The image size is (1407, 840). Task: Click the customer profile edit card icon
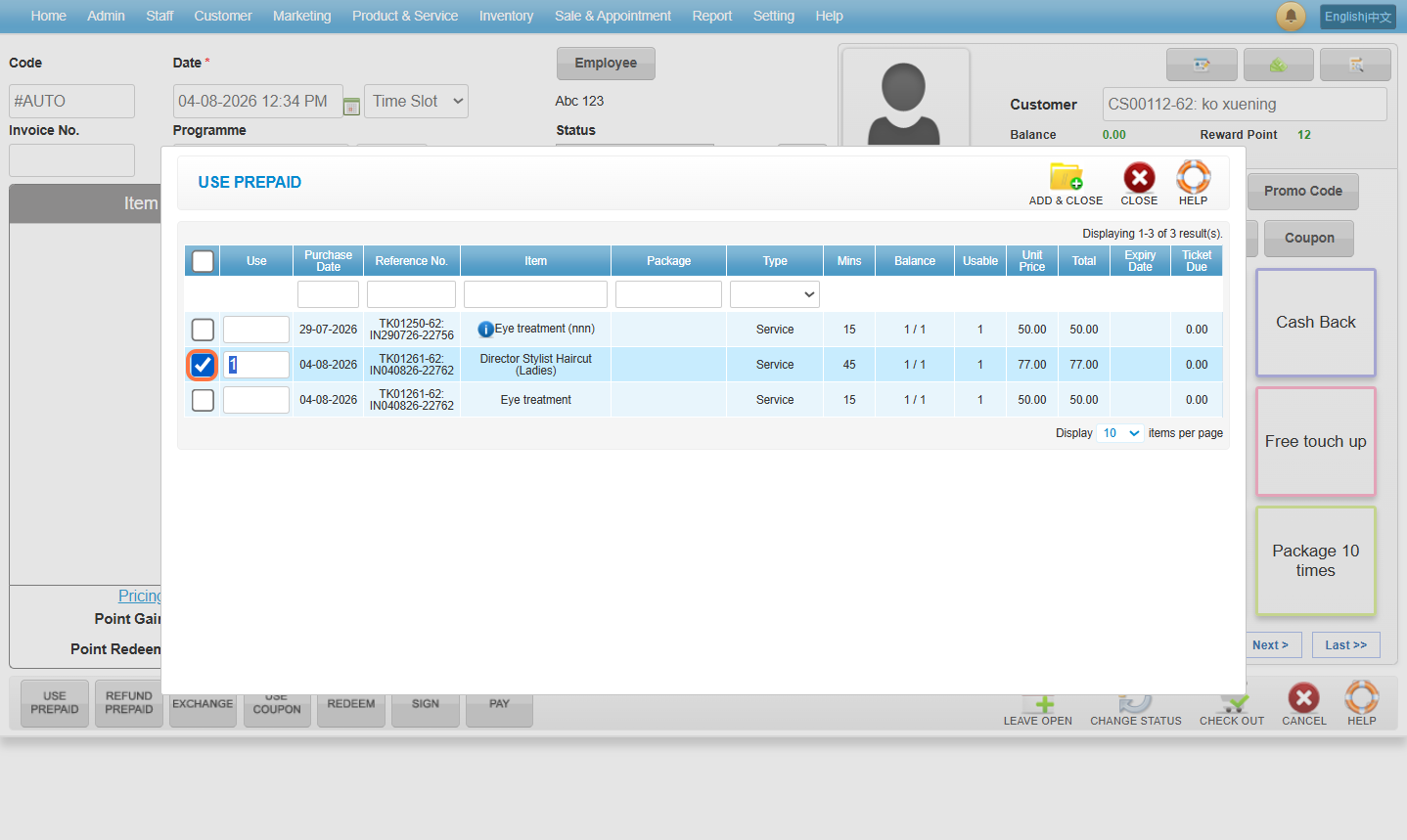[x=1202, y=65]
